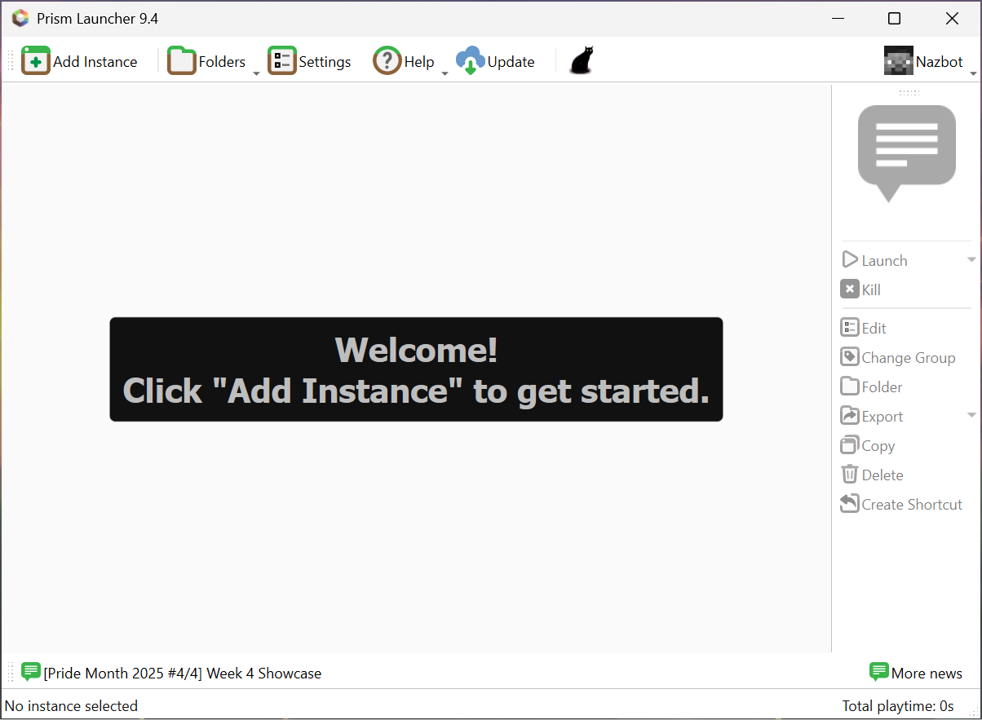Click the Help question mark icon
The height and width of the screenshot is (720, 982).
coord(387,61)
